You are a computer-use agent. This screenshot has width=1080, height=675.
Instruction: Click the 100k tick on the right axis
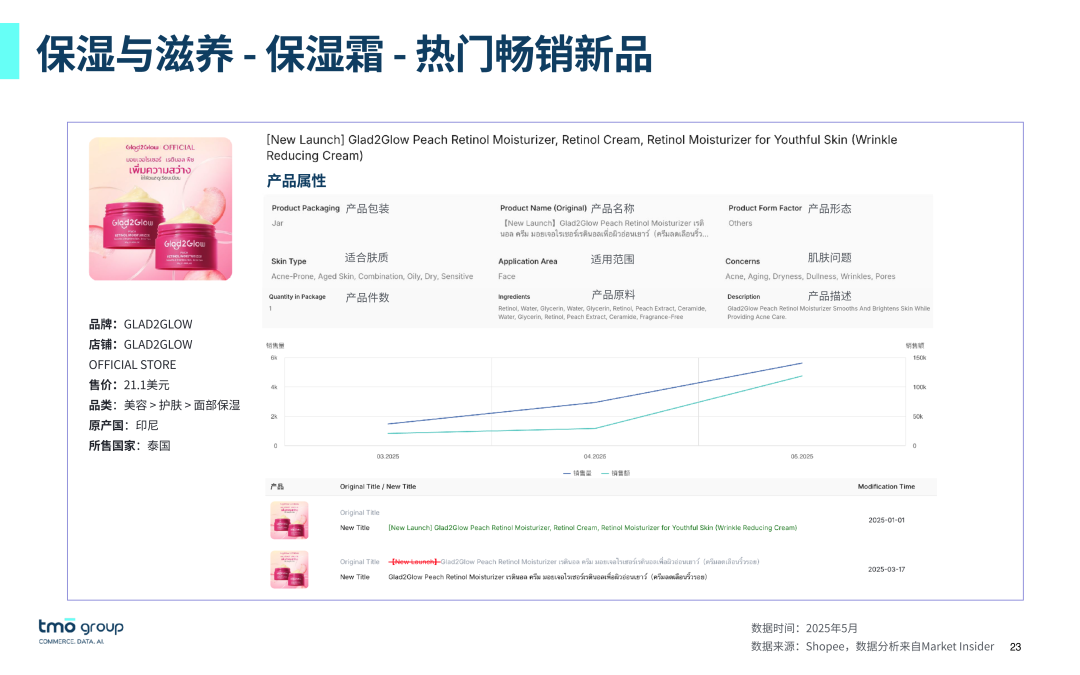point(920,387)
